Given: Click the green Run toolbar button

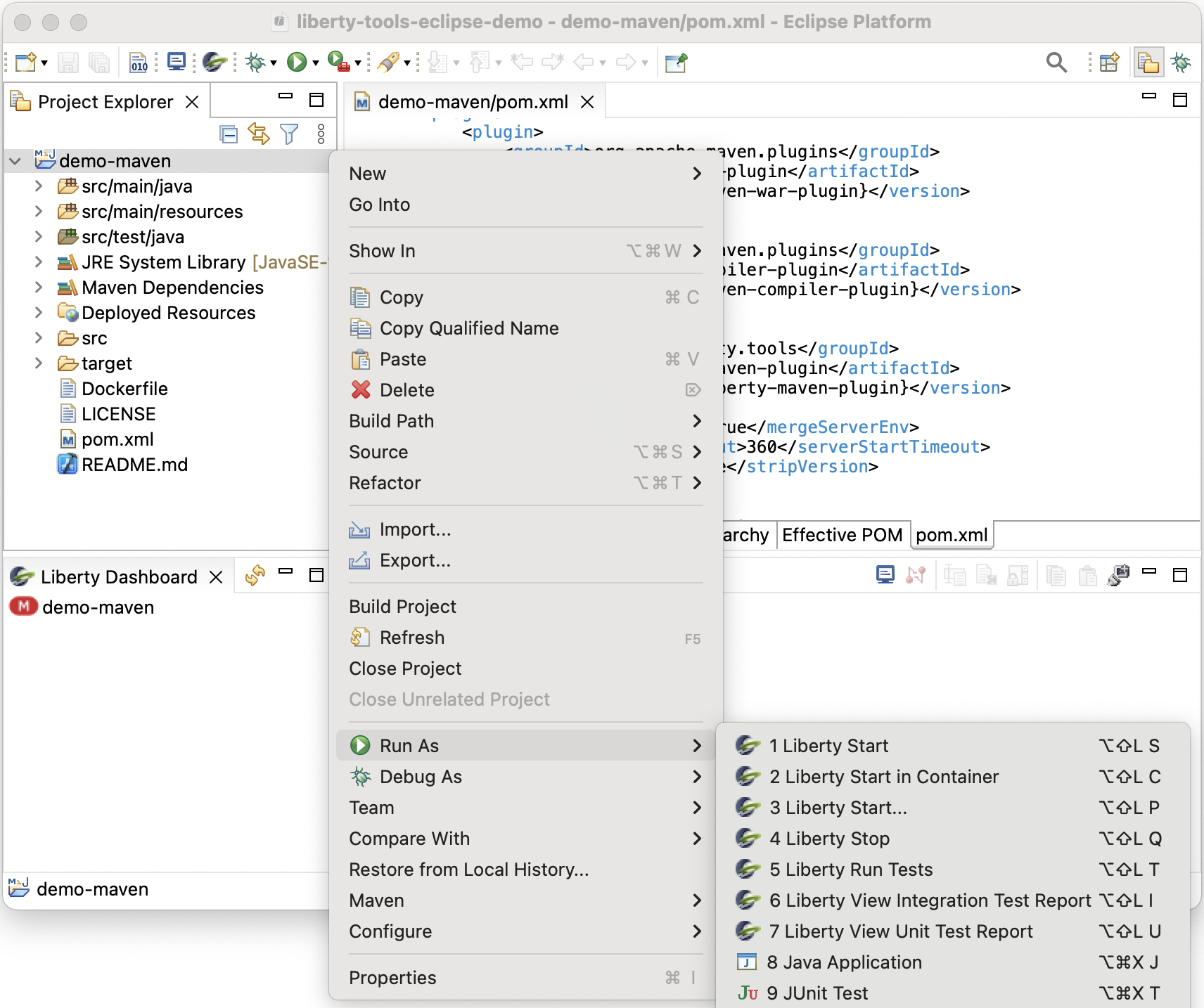Looking at the screenshot, I should point(297,63).
